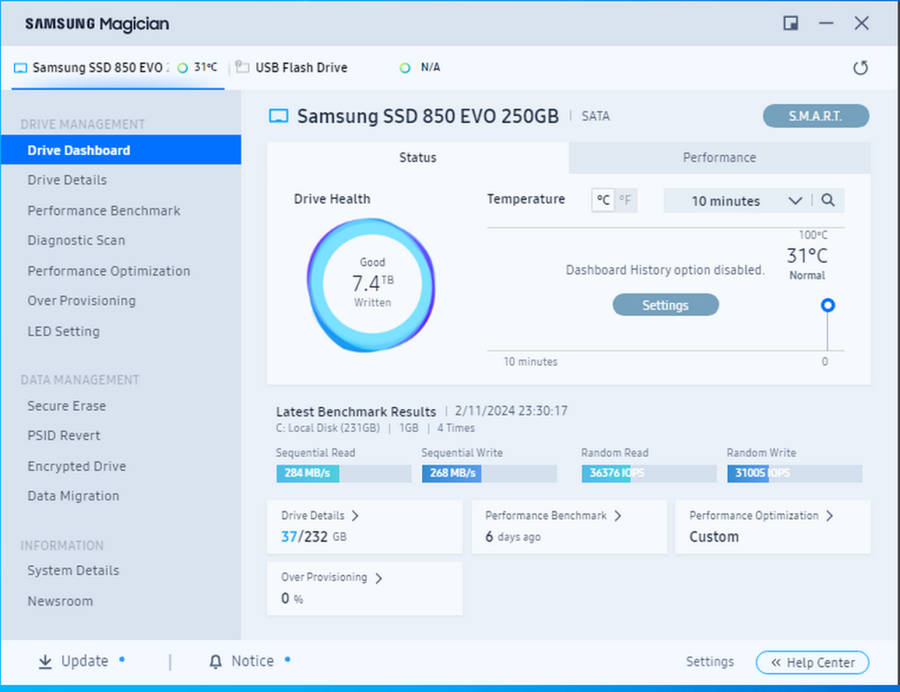Image resolution: width=900 pixels, height=692 pixels.
Task: Click the Samsung SSD 850 EVO drive icon tab
Action: (x=21, y=68)
